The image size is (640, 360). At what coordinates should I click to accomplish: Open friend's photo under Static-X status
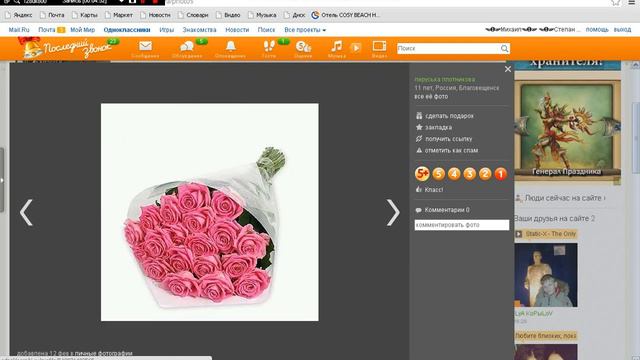point(546,275)
